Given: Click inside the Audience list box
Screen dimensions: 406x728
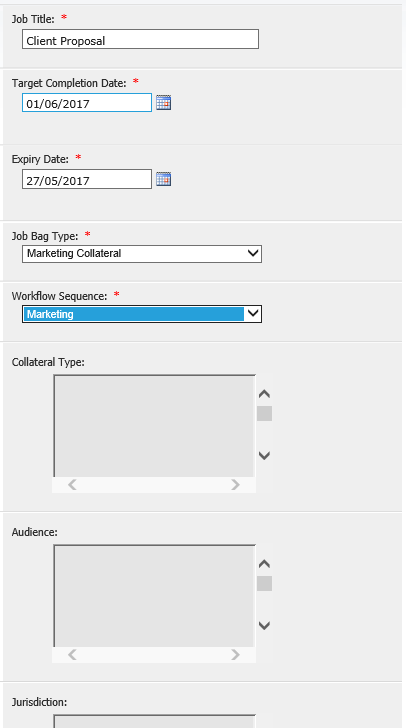Looking at the screenshot, I should (154, 596).
